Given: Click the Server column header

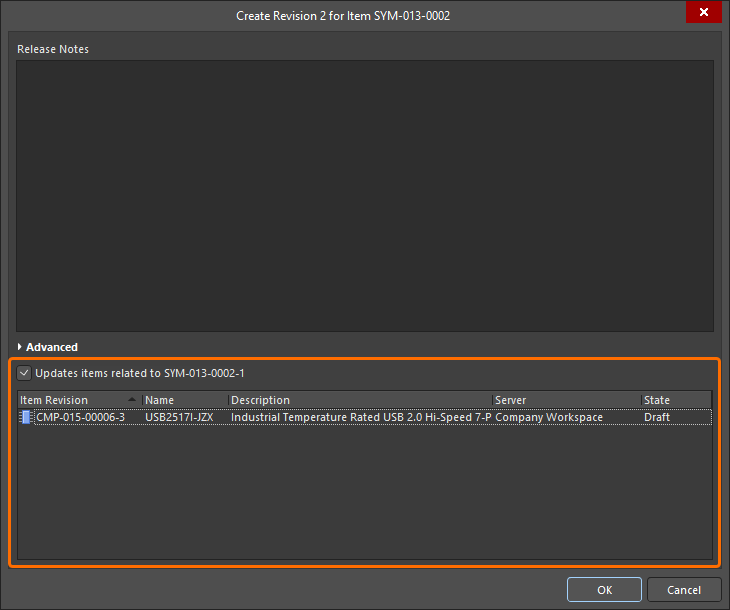Looking at the screenshot, I should coord(567,400).
